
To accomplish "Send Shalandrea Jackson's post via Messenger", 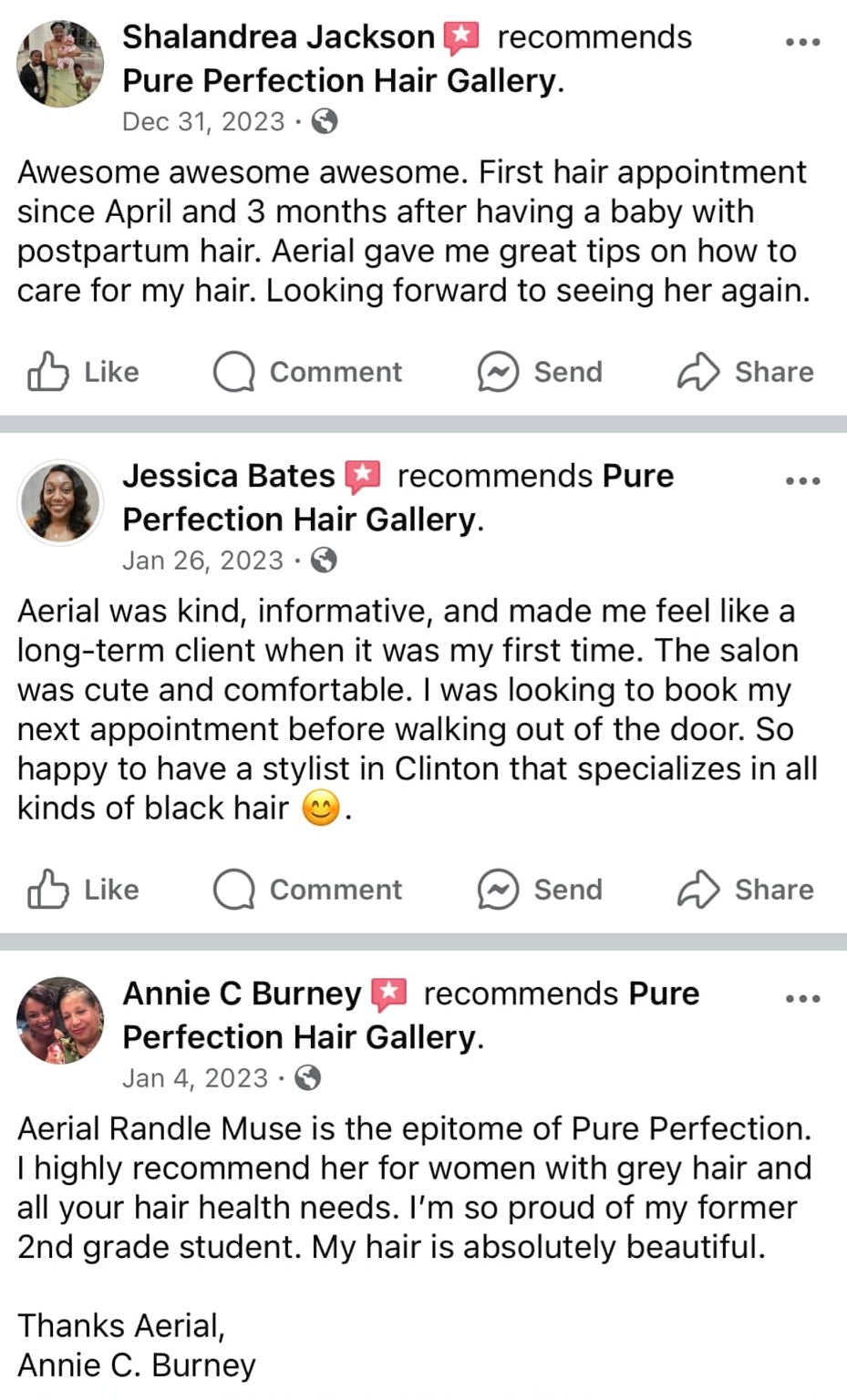I will pos(540,372).
